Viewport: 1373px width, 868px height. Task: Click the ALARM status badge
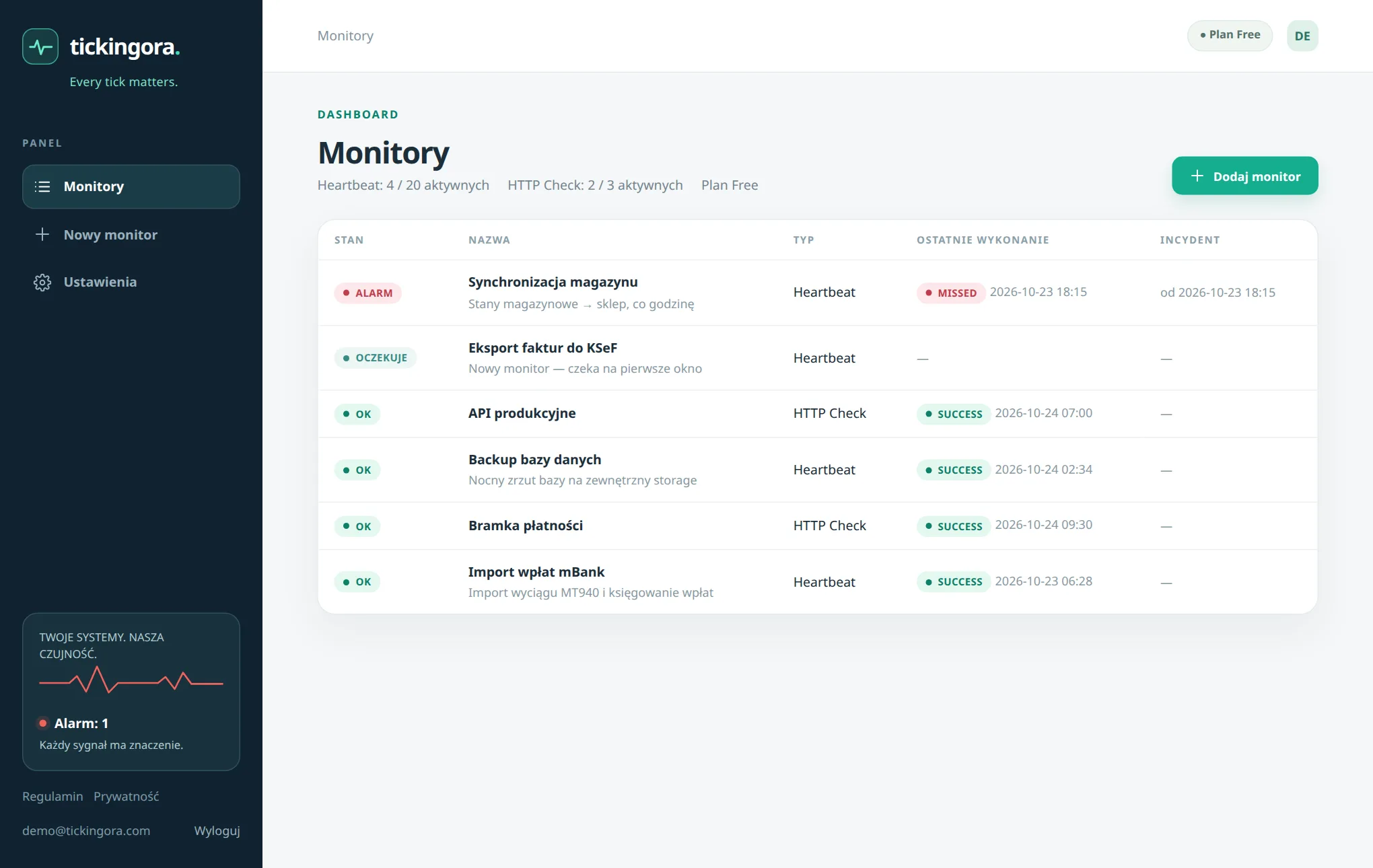point(367,293)
